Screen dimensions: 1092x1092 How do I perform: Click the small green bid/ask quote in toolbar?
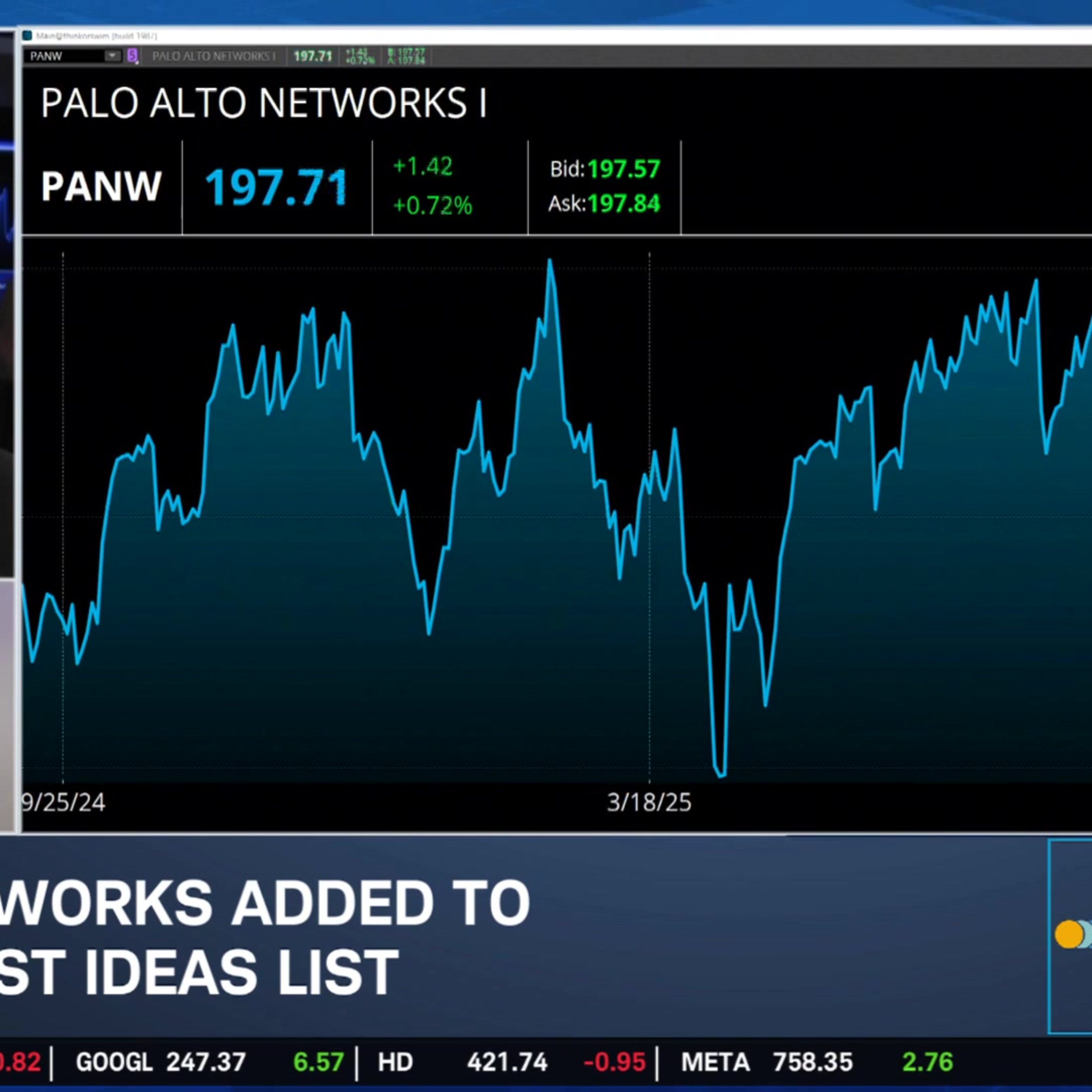click(406, 56)
